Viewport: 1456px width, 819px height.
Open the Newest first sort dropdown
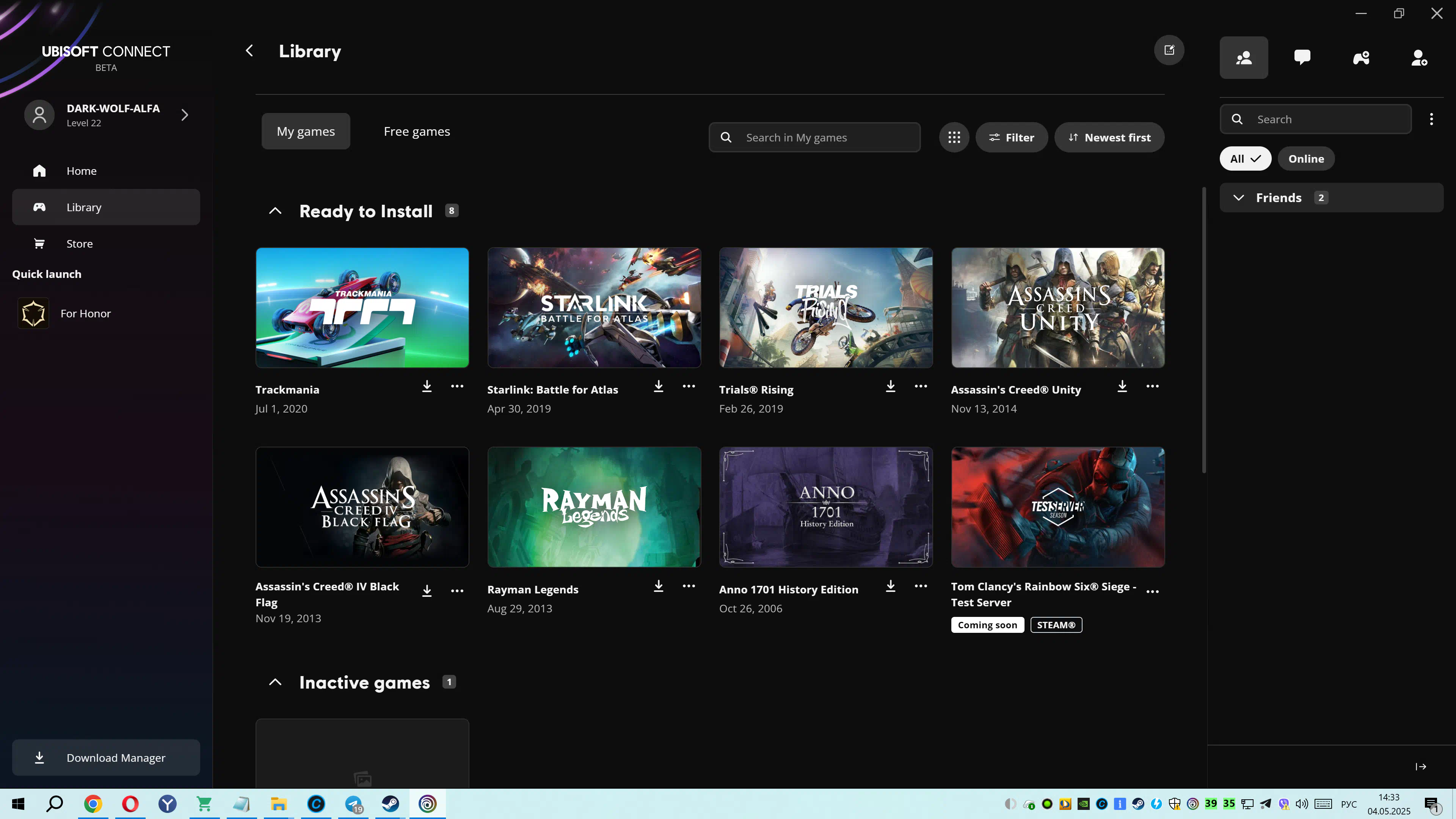(x=1109, y=137)
